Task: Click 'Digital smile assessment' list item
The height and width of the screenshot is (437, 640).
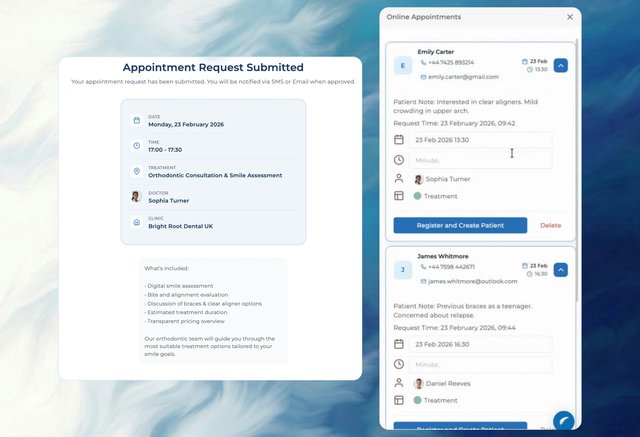Action: pyautogui.click(x=179, y=286)
